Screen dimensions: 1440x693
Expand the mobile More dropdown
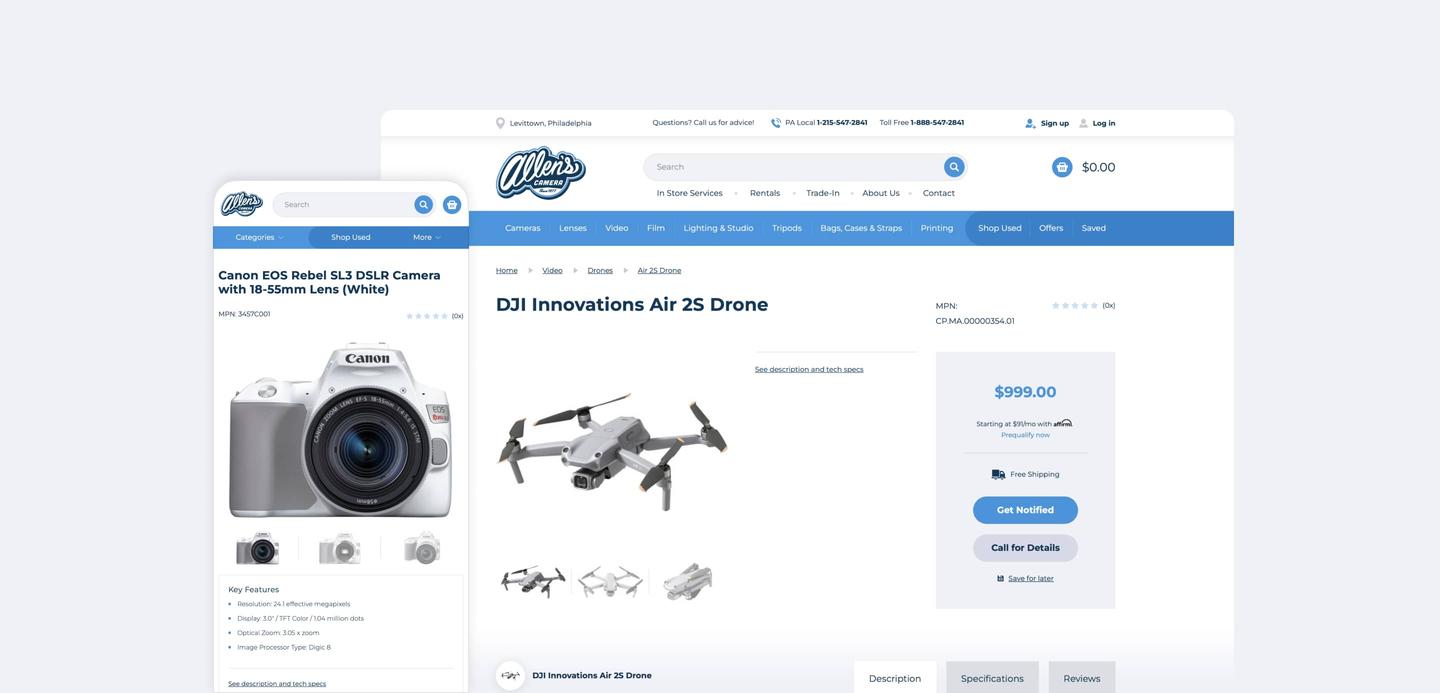[427, 237]
